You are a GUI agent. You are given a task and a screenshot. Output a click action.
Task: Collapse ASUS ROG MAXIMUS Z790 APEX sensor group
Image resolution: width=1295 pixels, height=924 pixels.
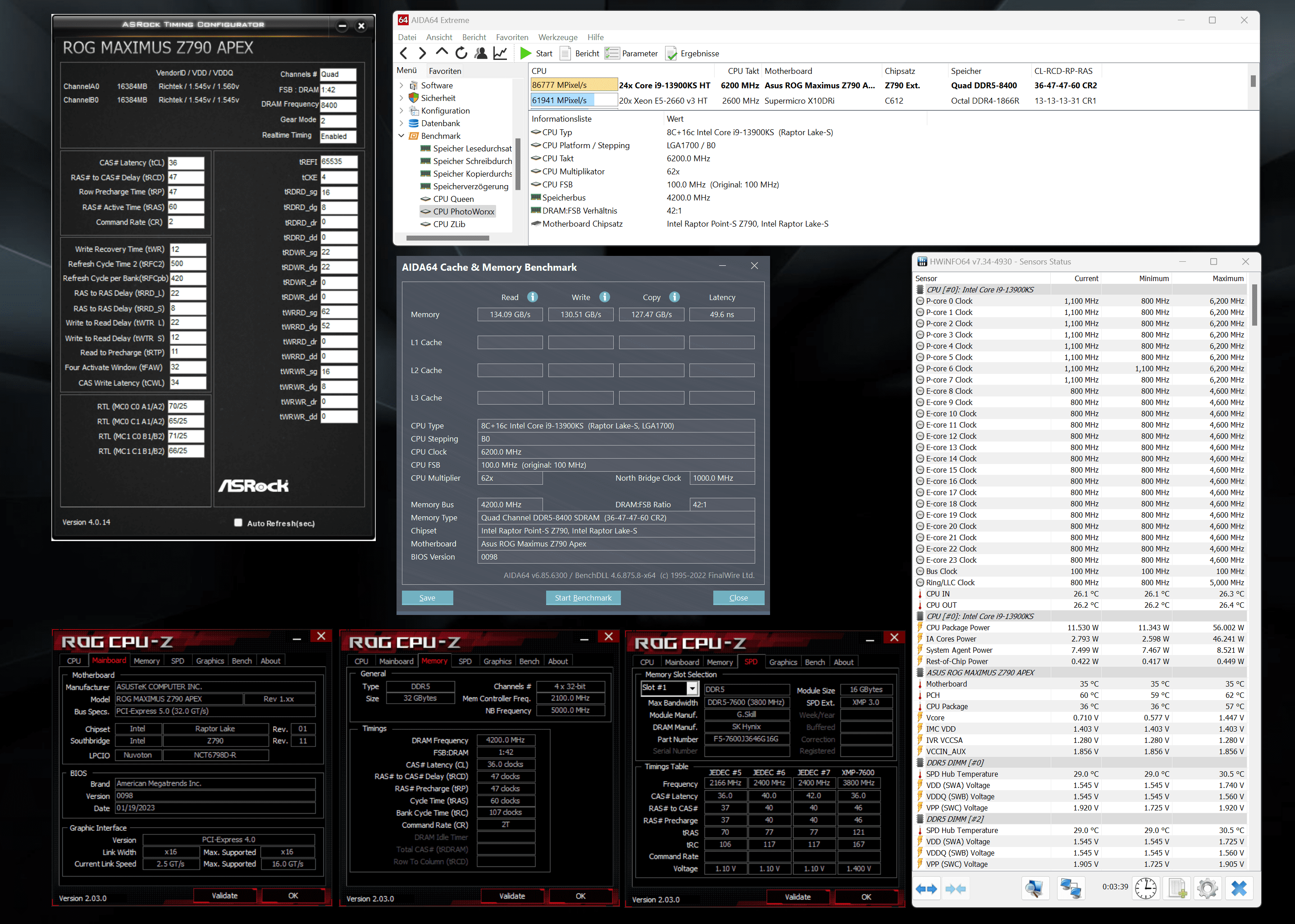(x=920, y=673)
